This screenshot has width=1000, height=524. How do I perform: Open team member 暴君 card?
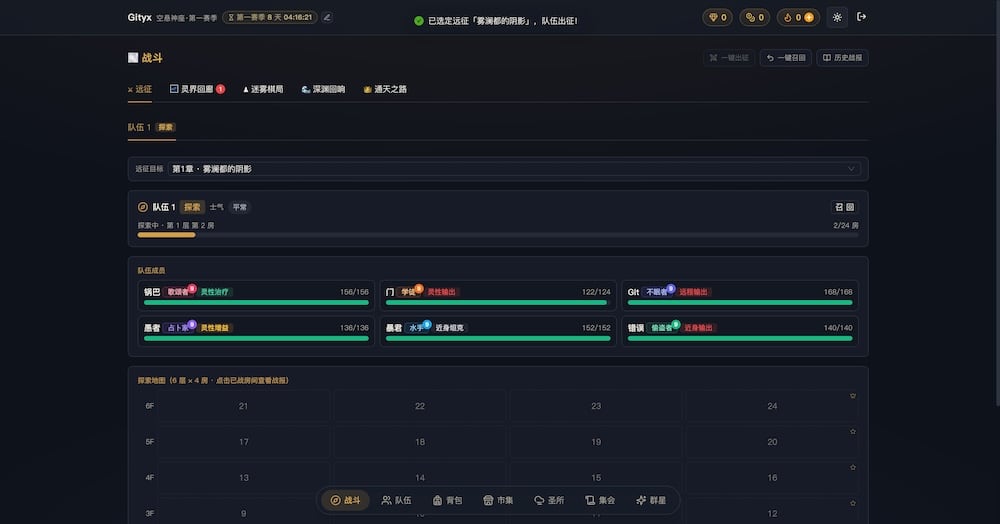pyautogui.click(x=498, y=331)
